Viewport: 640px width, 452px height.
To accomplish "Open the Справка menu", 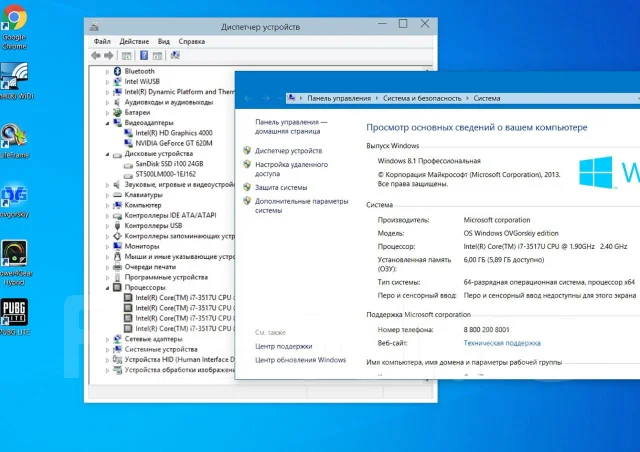I will click(191, 41).
